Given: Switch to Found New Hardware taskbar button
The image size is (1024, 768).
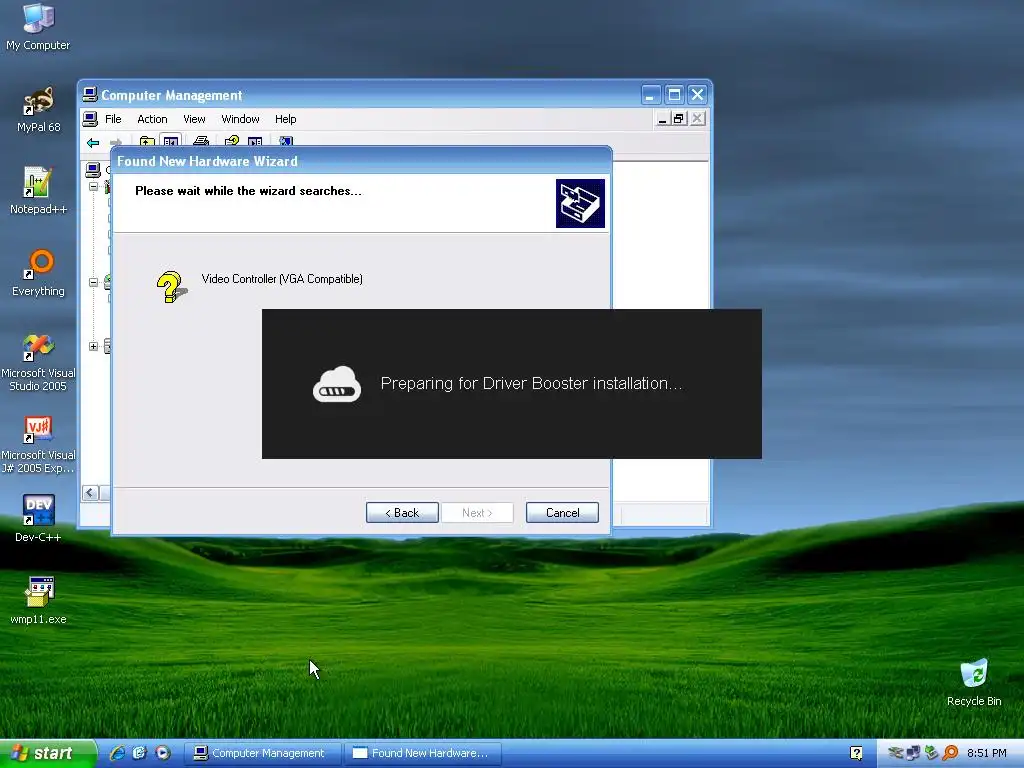Looking at the screenshot, I should tap(423, 753).
